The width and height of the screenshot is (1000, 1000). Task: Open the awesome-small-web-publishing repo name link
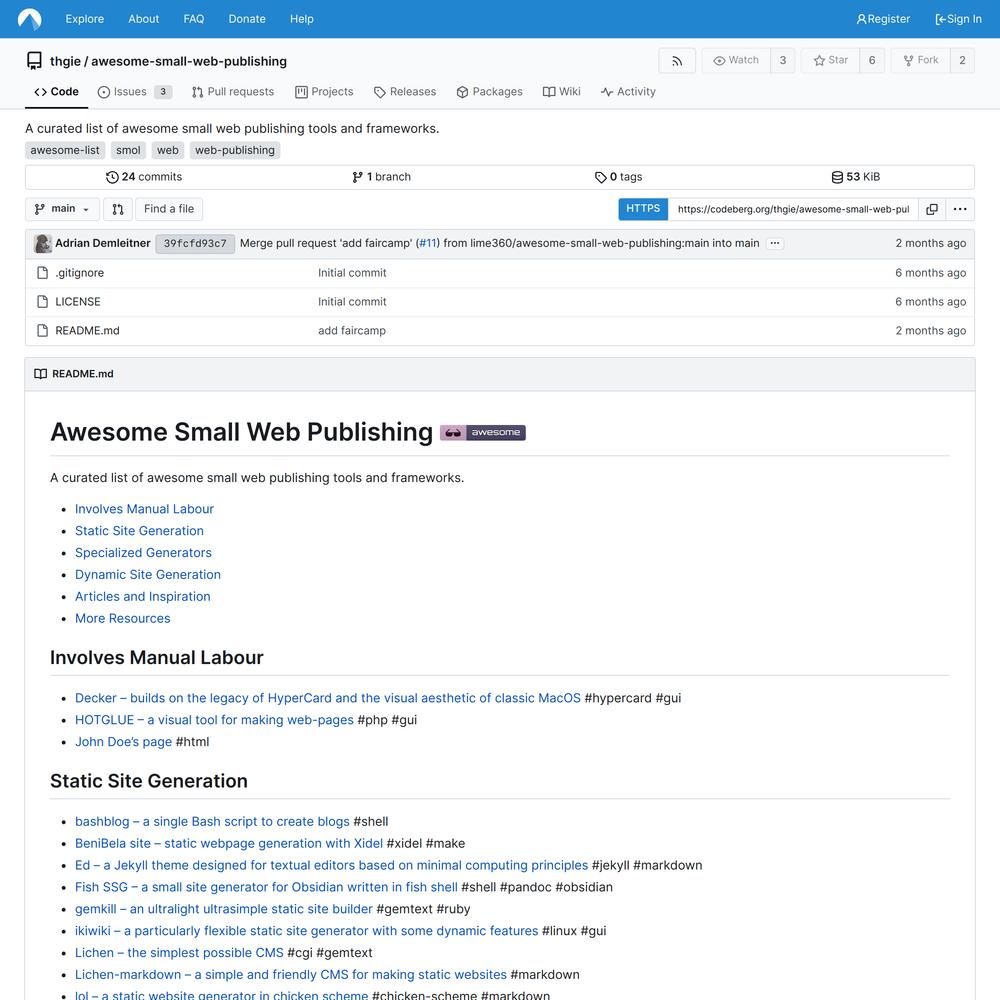tap(189, 61)
